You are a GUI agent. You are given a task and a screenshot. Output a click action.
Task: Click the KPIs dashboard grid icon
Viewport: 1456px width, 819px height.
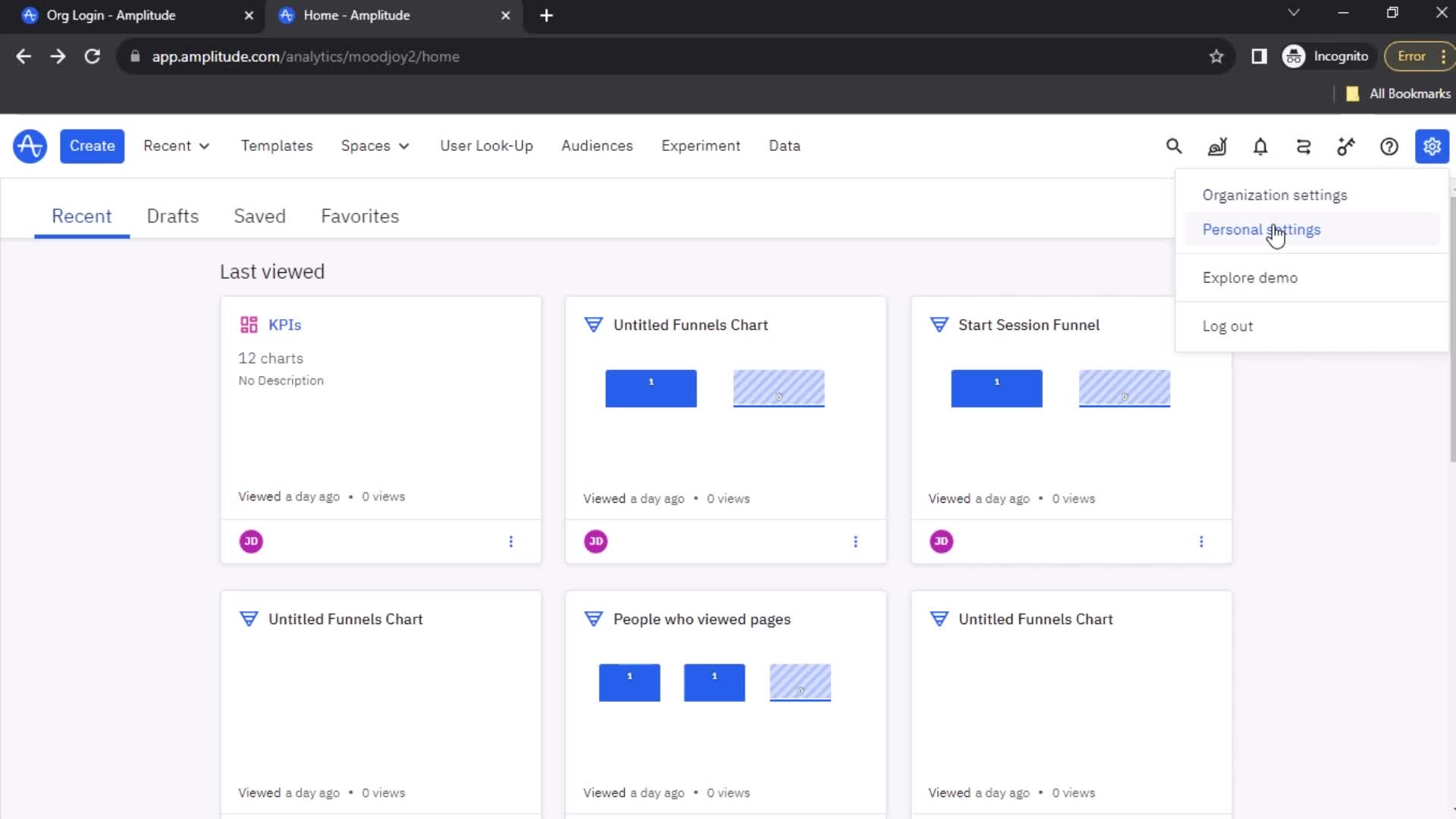coord(249,325)
